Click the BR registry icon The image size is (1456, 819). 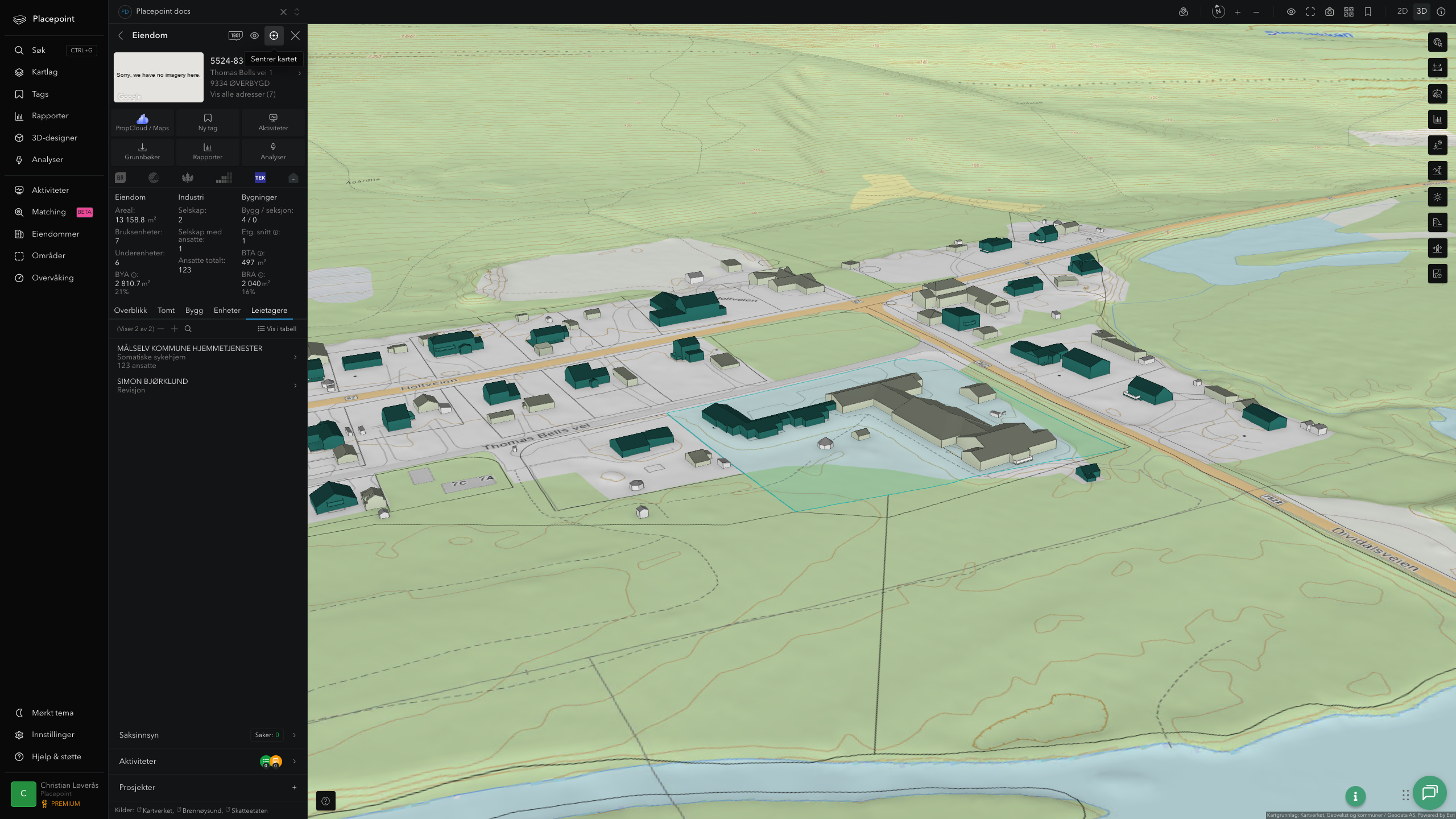click(x=120, y=178)
